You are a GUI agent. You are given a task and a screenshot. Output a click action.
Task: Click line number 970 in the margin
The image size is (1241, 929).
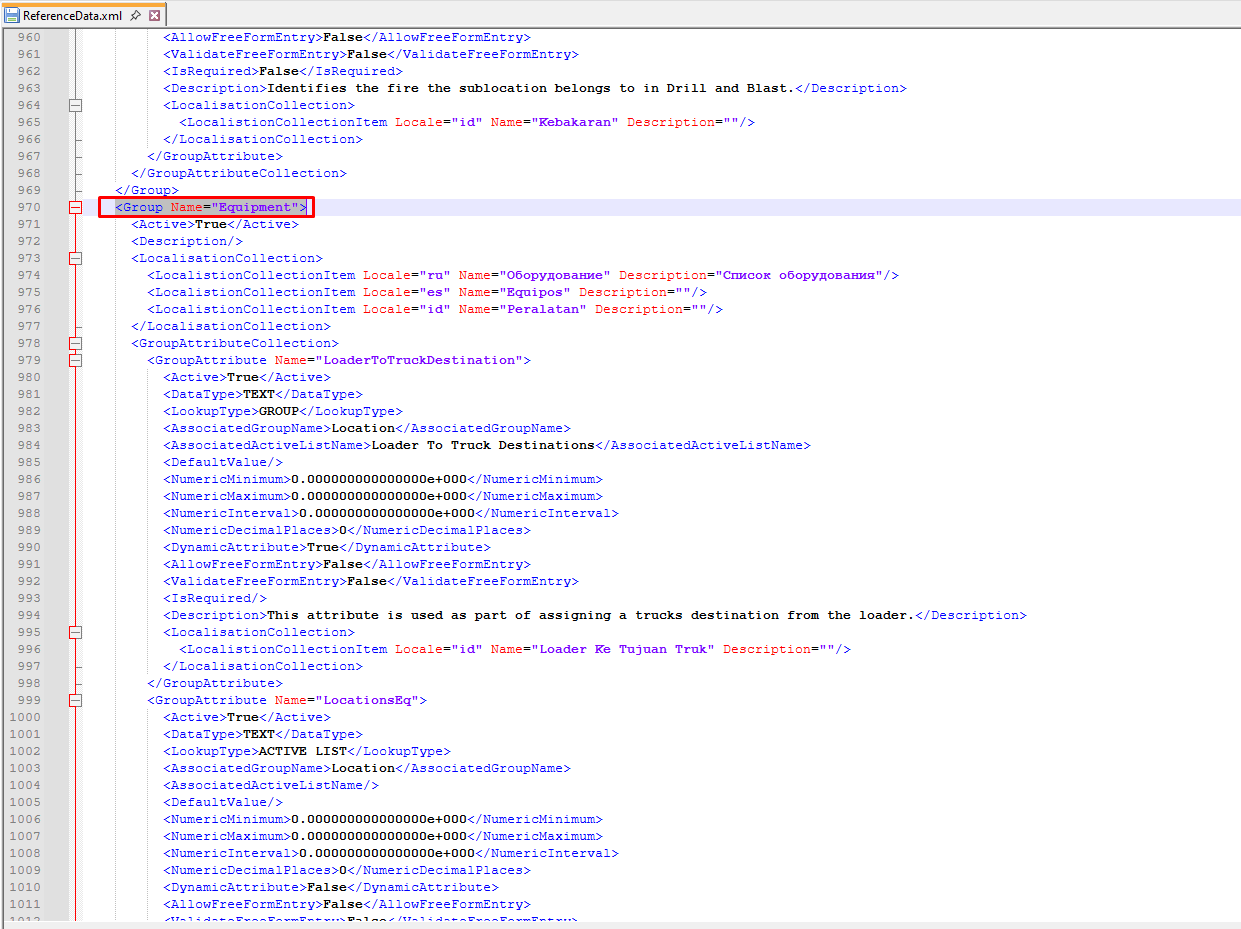28,207
